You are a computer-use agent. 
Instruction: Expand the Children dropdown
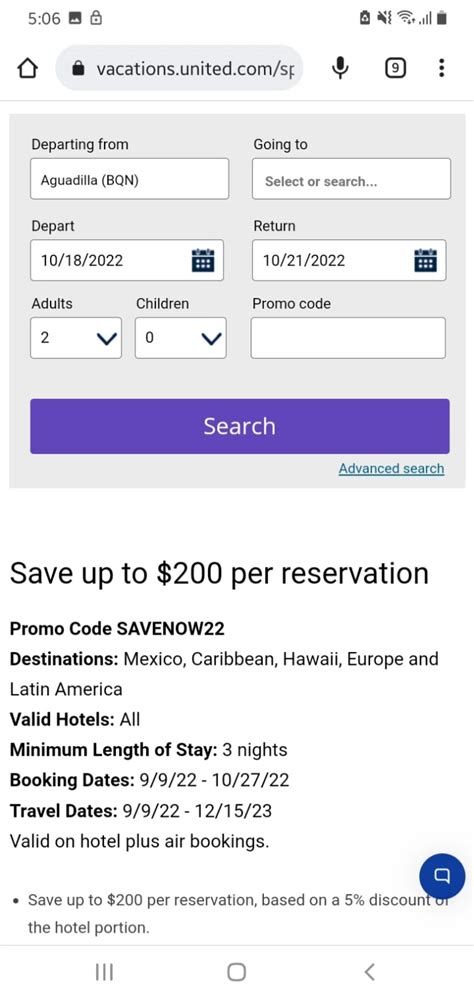181,338
